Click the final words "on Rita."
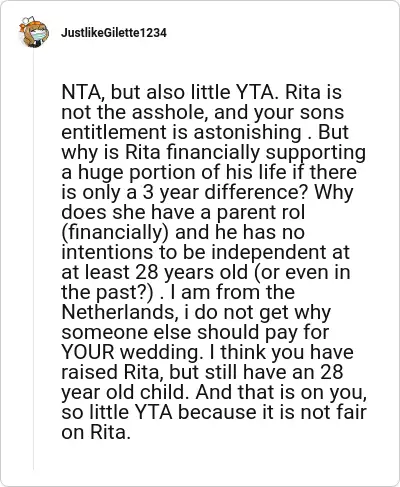This screenshot has height=487, width=400. [96, 432]
